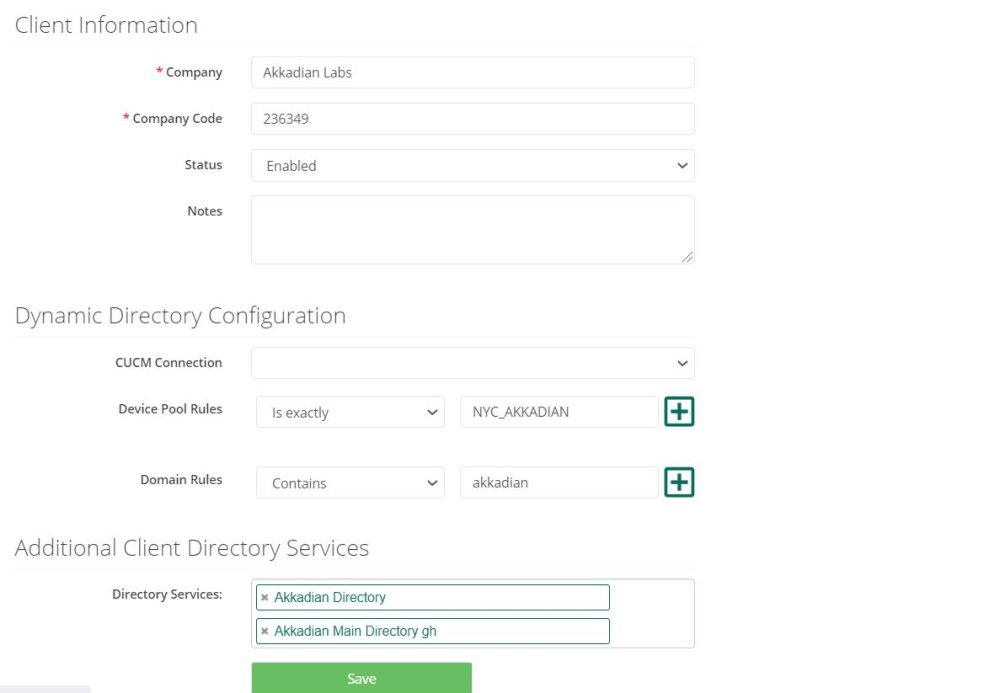Viewport: 1000px width, 693px height.
Task: Click inside the Notes text area
Action: [472, 230]
